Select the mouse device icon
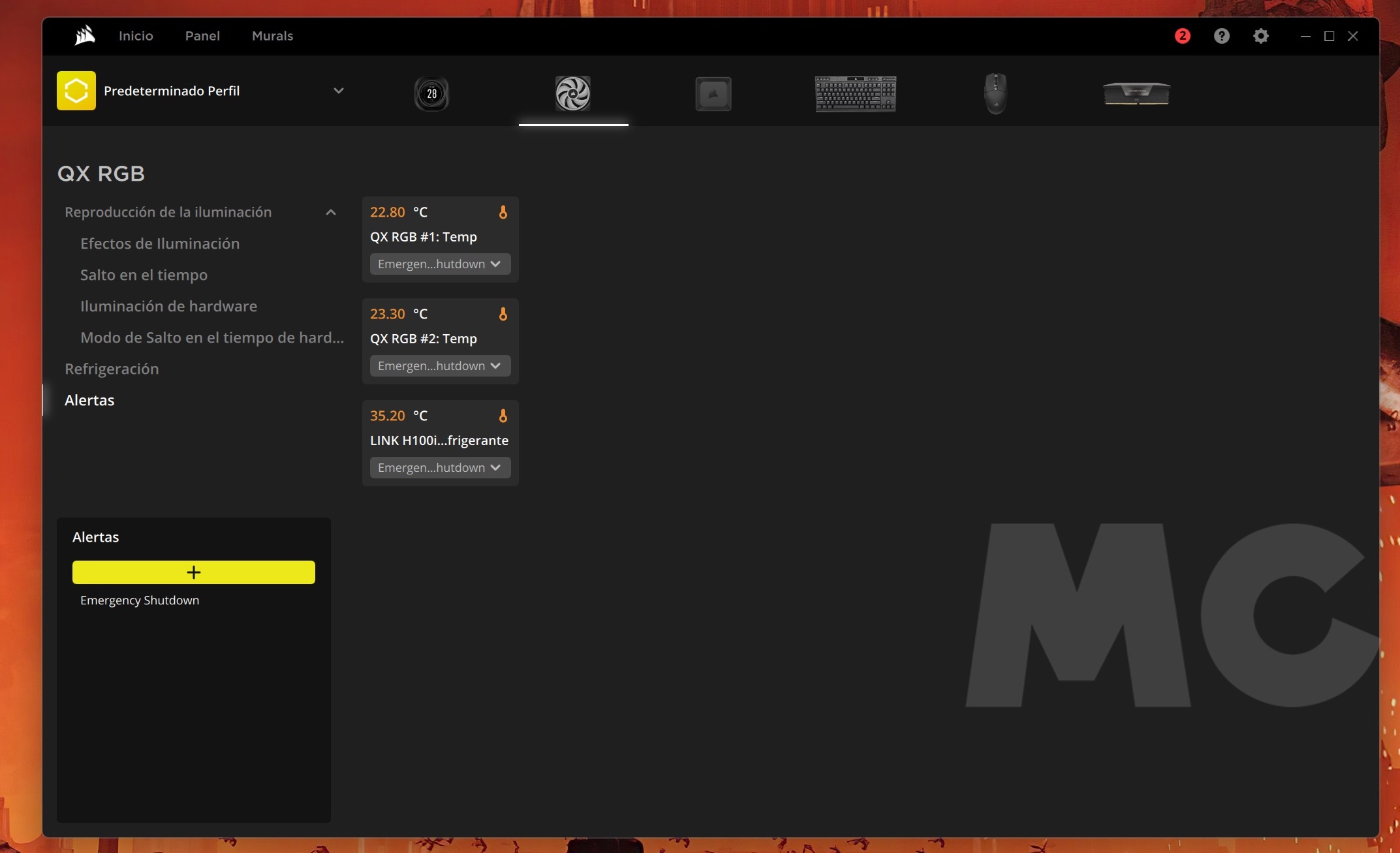This screenshot has height=853, width=1400. 995,93
